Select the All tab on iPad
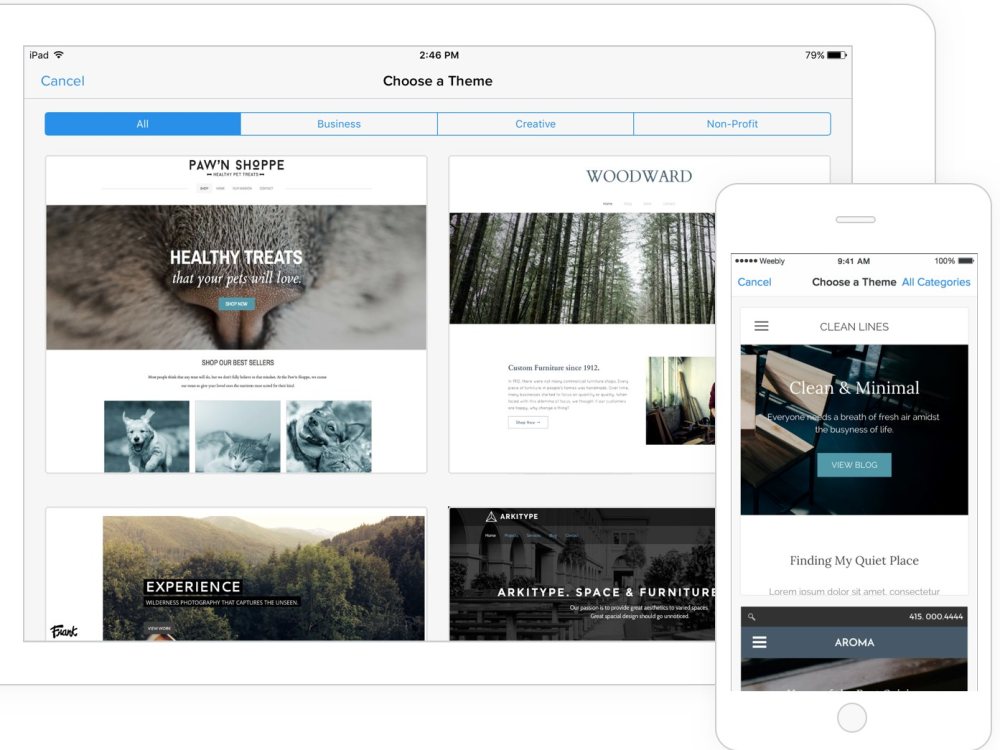The width and height of the screenshot is (1000, 750). (x=143, y=124)
